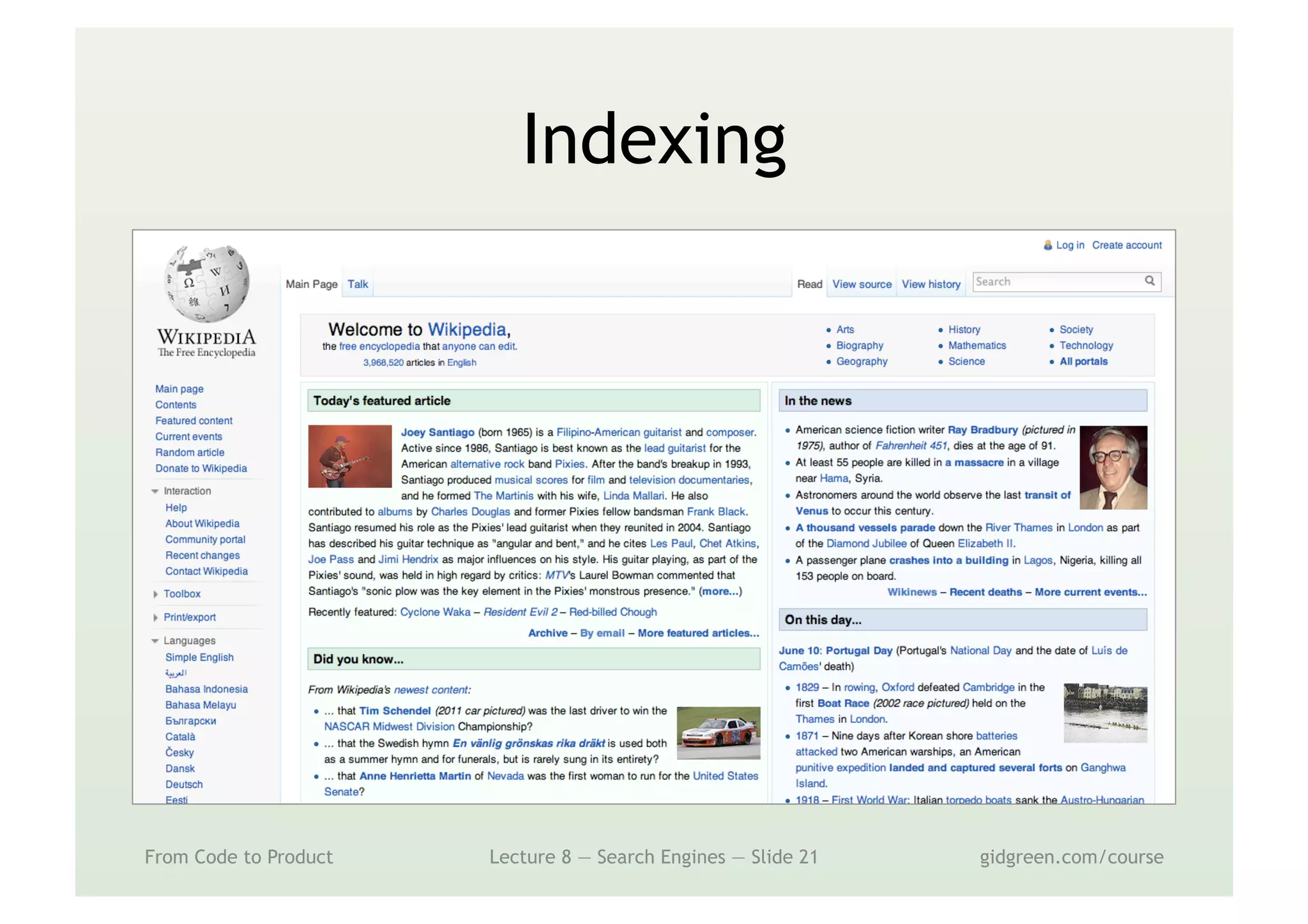Click Random article in sidebar
Image resolution: width=1308 pixels, height=924 pixels.
[190, 453]
